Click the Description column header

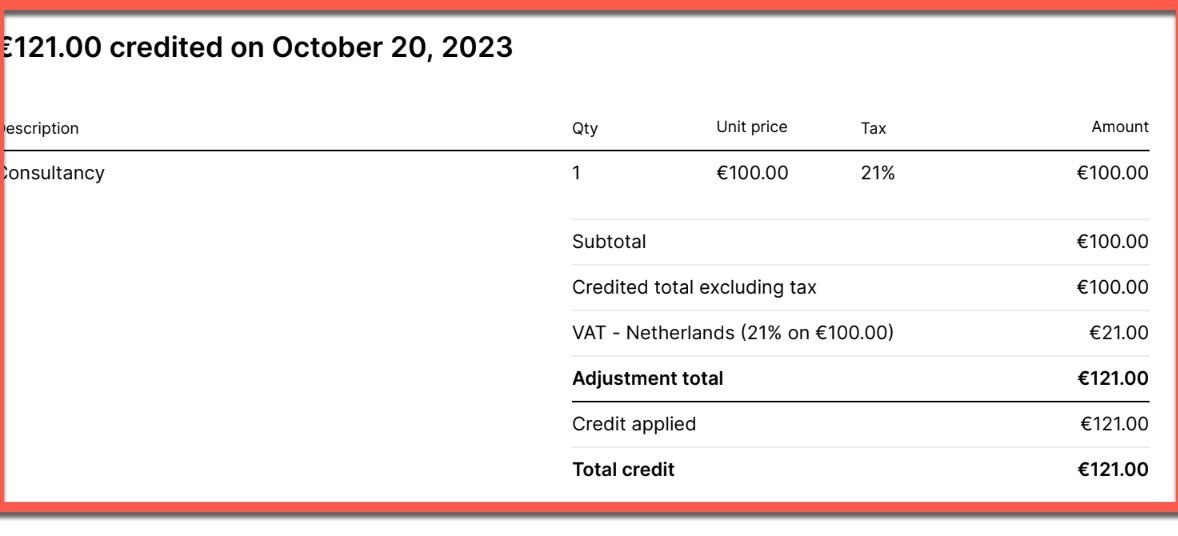click(40, 128)
